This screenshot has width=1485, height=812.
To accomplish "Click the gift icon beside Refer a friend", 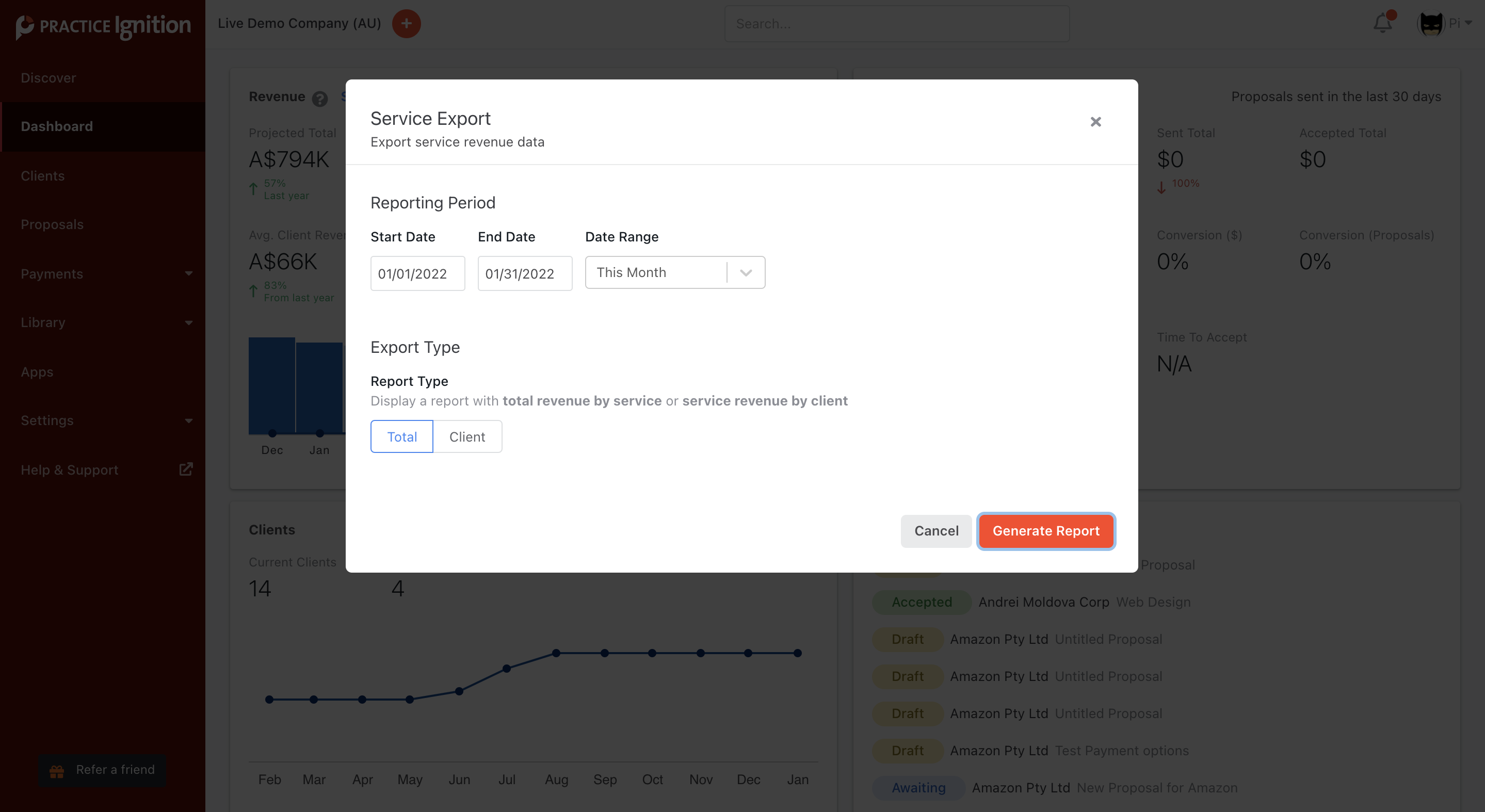I will 57,771.
